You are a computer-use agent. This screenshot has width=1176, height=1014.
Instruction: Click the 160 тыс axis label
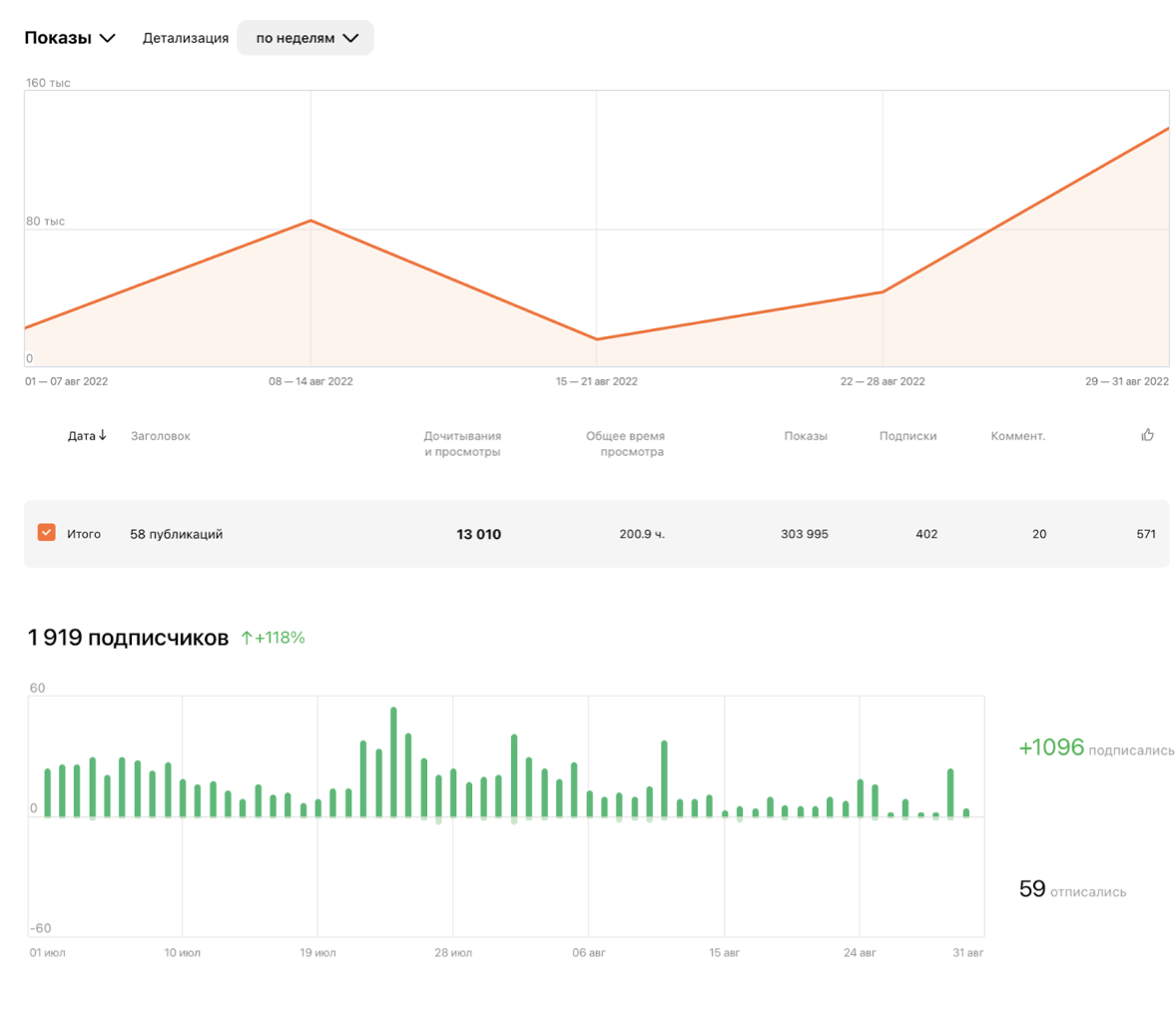coord(48,83)
